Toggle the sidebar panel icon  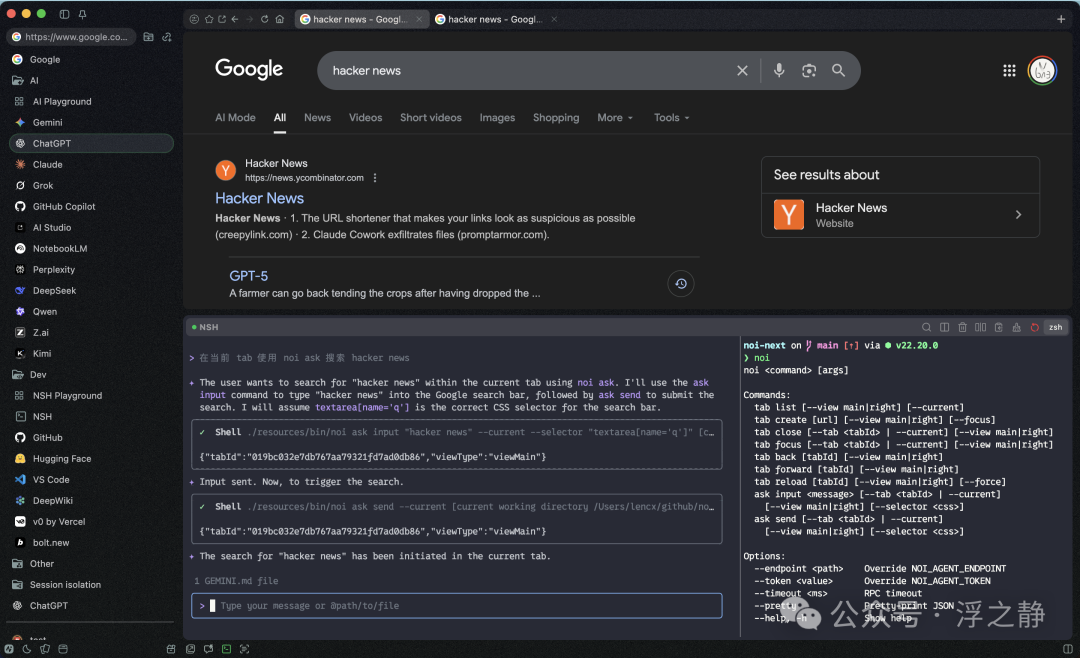pos(64,14)
